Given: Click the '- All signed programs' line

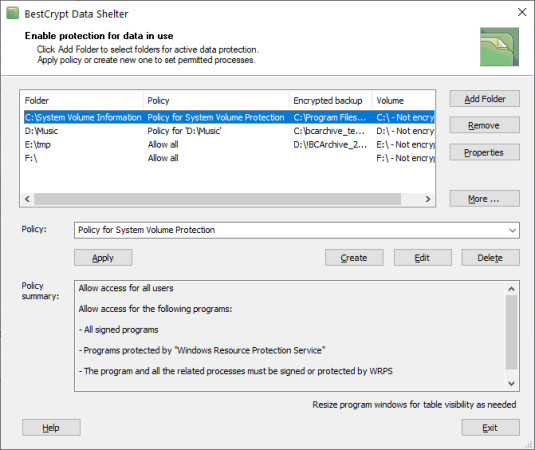Looking at the screenshot, I should click(118, 330).
